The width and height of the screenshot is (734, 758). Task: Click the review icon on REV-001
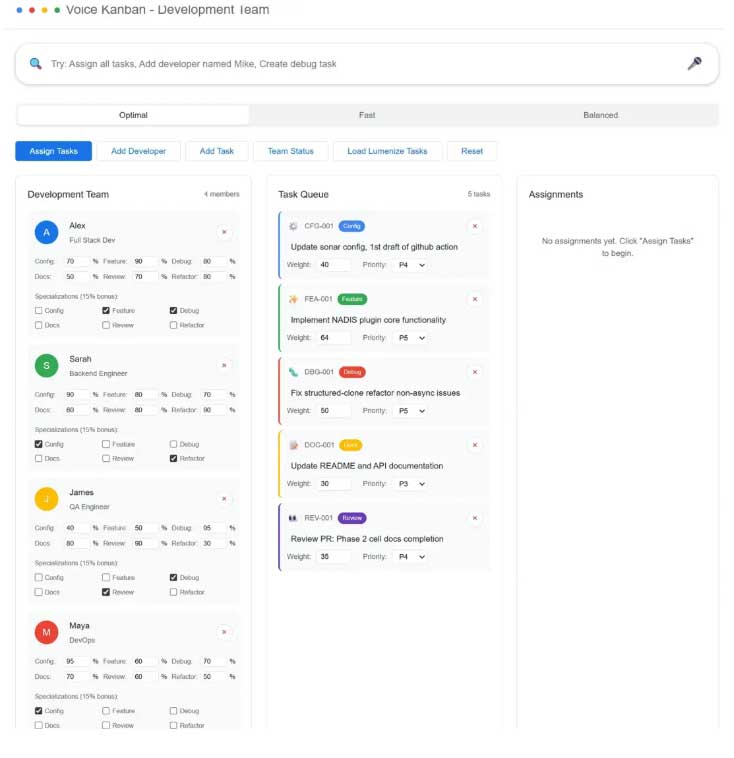[x=293, y=518]
